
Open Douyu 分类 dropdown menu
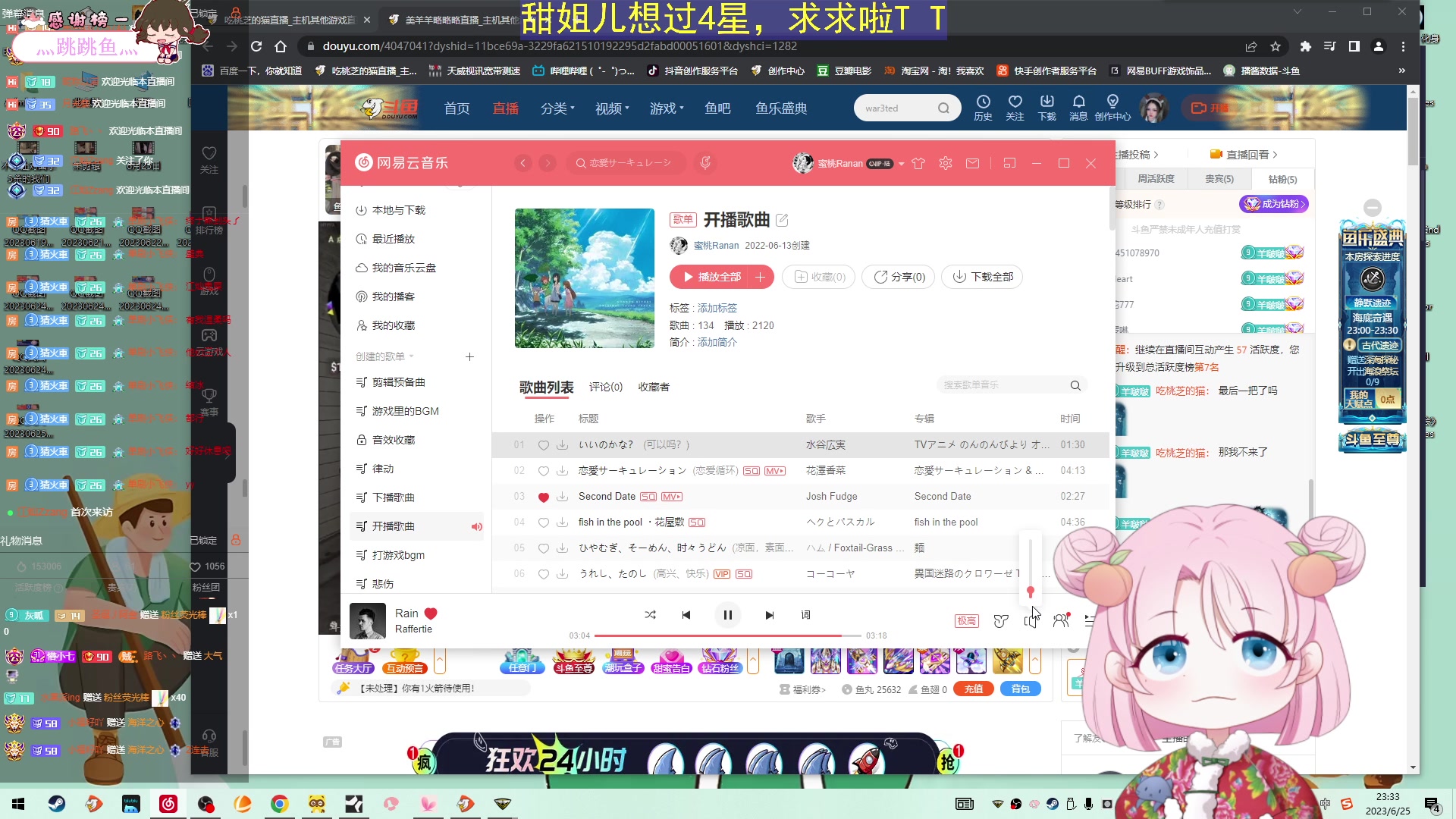557,108
